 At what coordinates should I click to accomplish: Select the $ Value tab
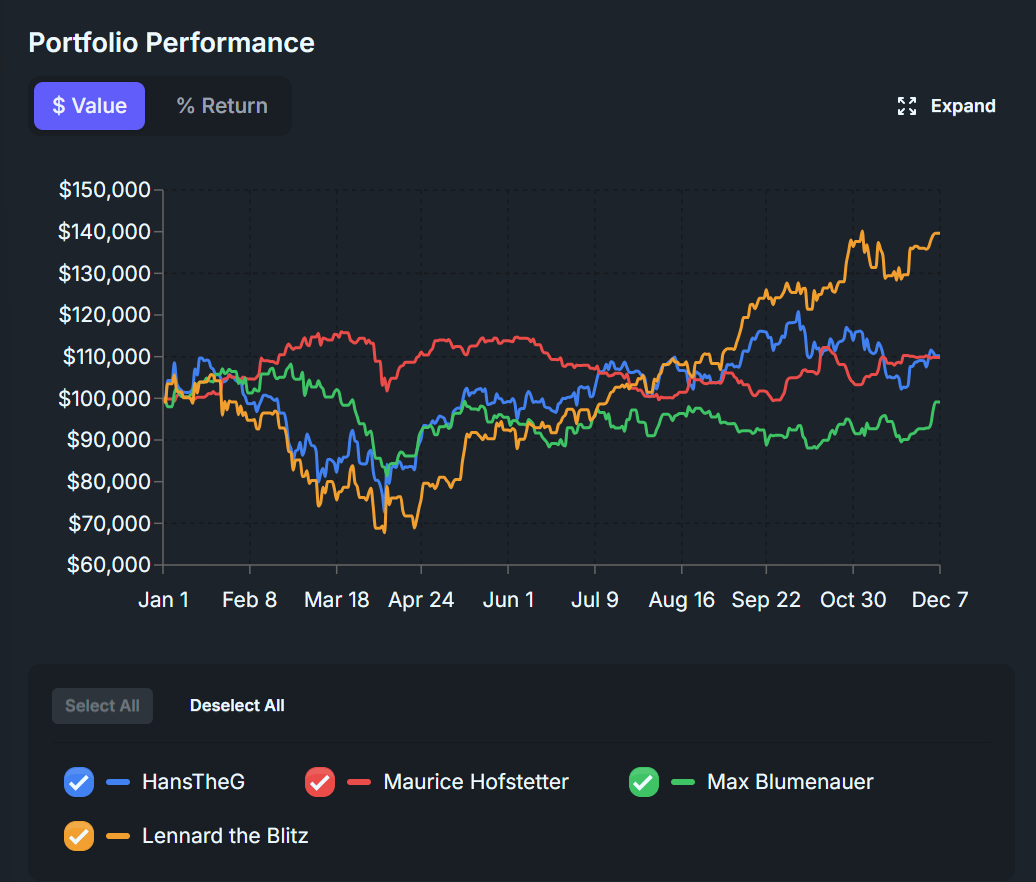(x=89, y=105)
